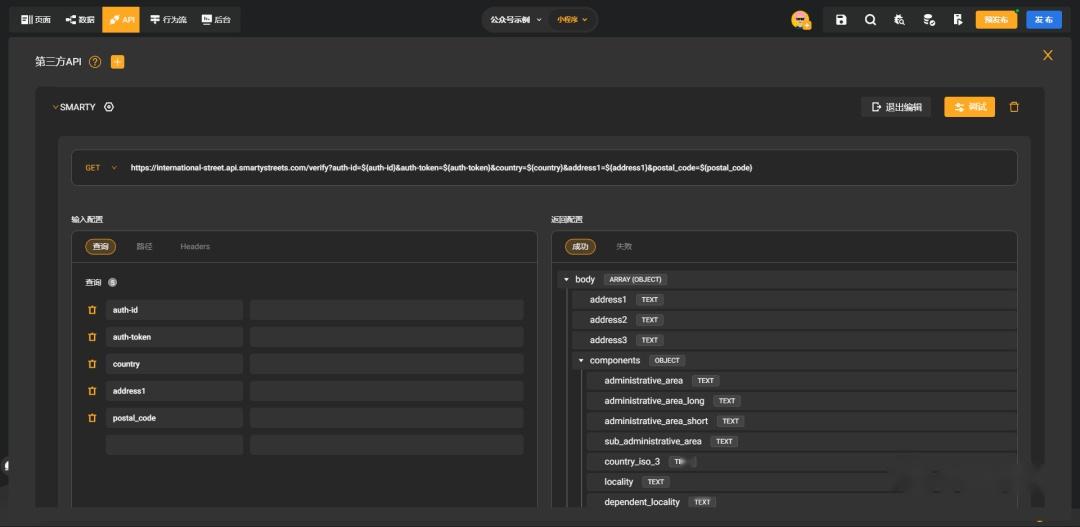Delete the auth-id query parameter
The height and width of the screenshot is (527, 1080).
(x=92, y=310)
